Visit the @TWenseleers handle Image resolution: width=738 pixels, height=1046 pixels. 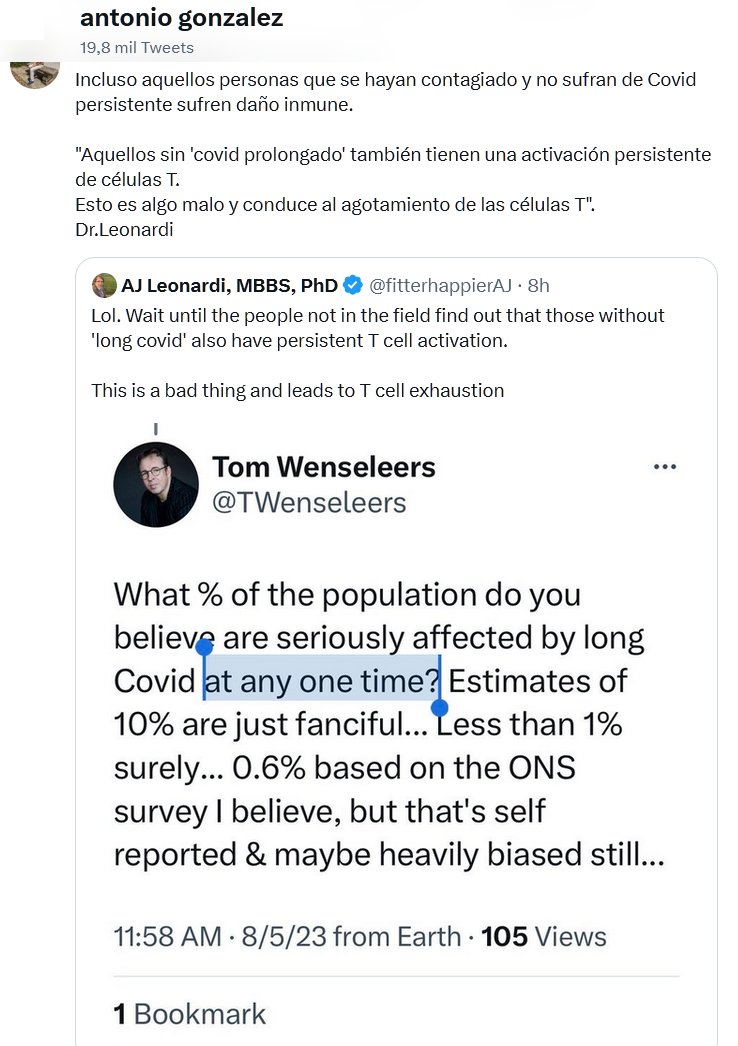click(x=309, y=502)
